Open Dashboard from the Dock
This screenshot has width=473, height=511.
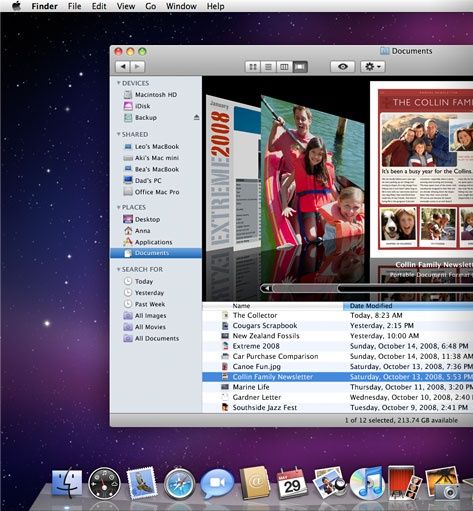(104, 484)
